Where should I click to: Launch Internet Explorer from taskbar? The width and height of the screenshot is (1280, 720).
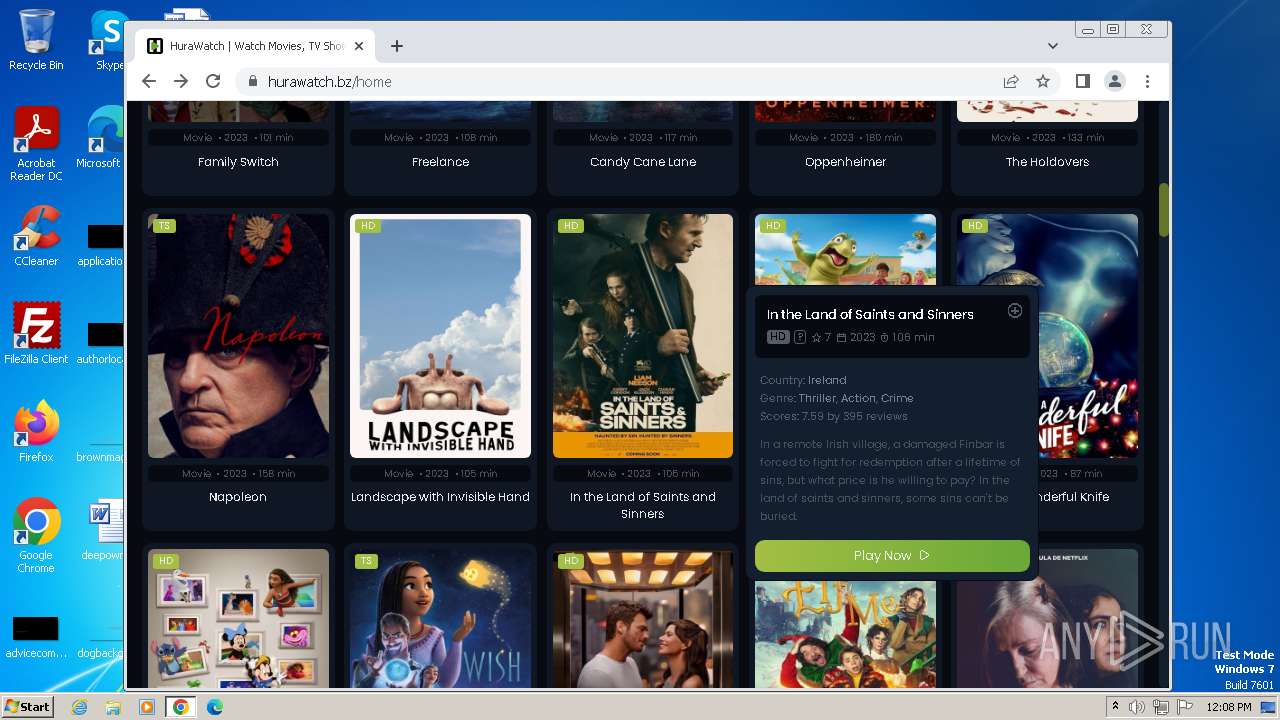coord(80,707)
